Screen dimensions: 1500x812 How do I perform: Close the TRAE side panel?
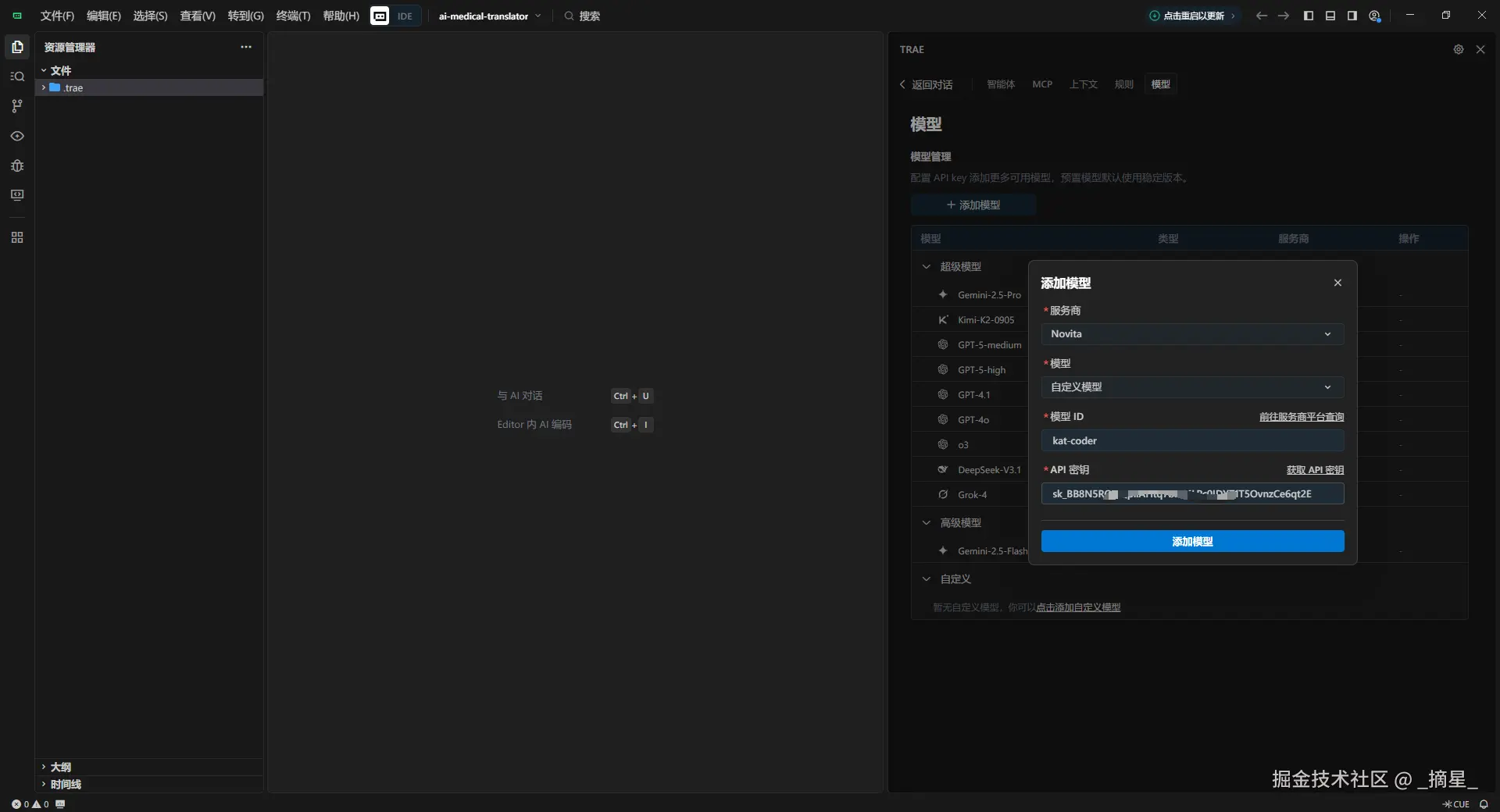click(1480, 49)
